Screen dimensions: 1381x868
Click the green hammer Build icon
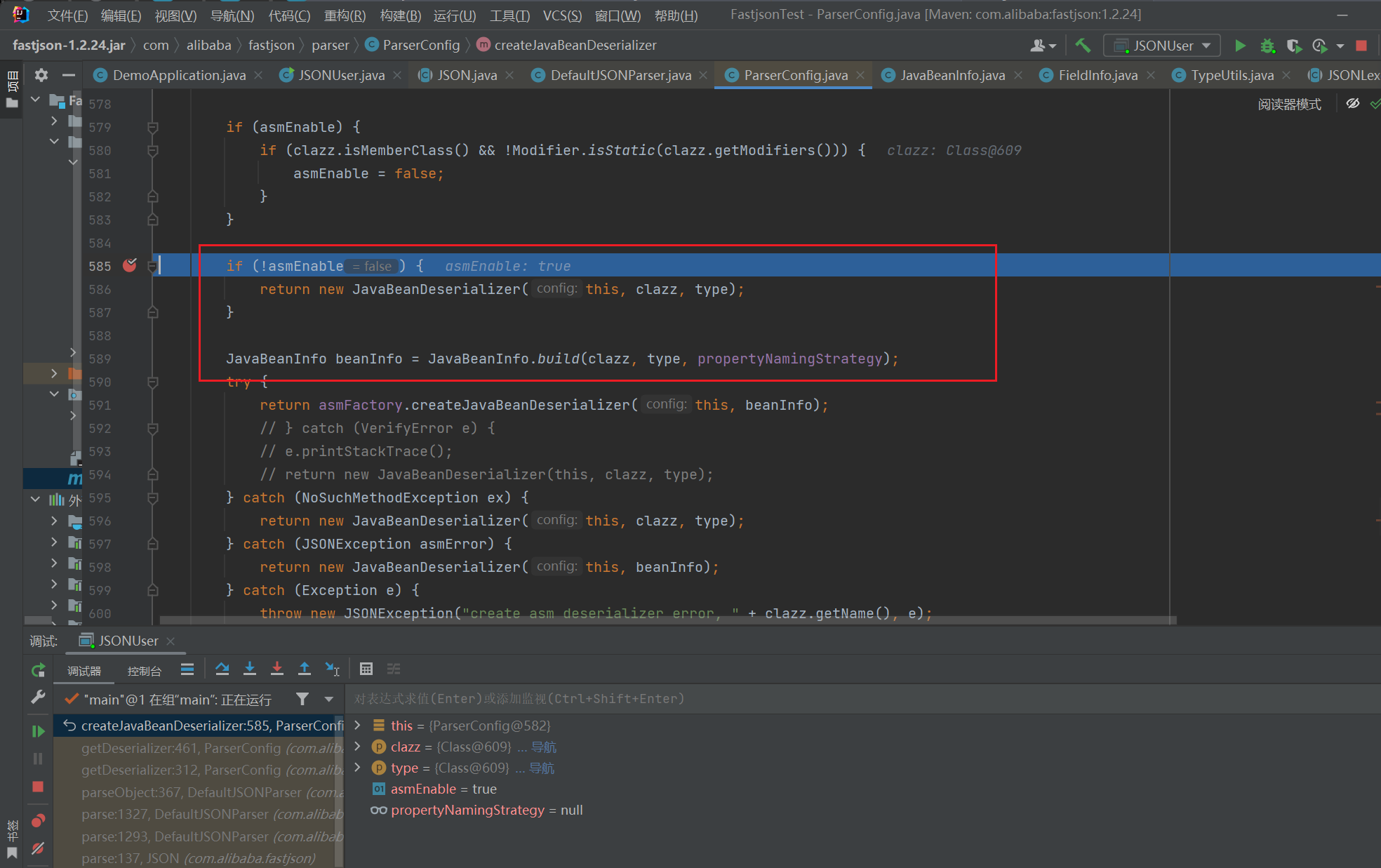pyautogui.click(x=1083, y=46)
